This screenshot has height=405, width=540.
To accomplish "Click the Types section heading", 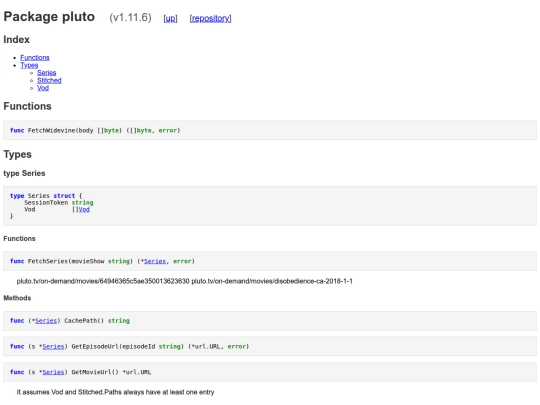I will pyautogui.click(x=17, y=154).
